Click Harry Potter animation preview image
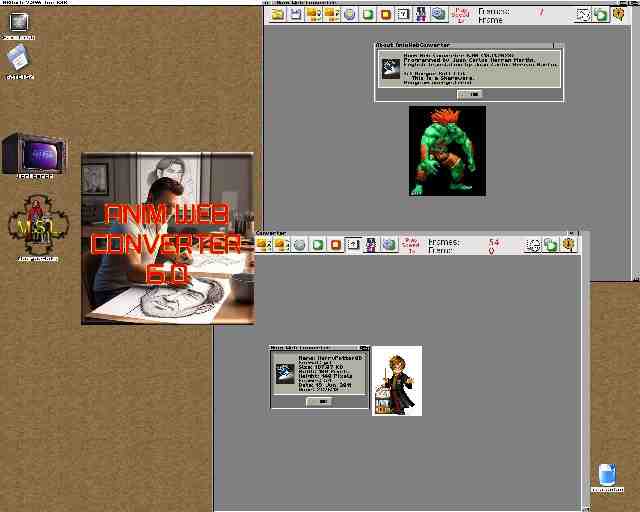The width and height of the screenshot is (640, 512). click(397, 381)
